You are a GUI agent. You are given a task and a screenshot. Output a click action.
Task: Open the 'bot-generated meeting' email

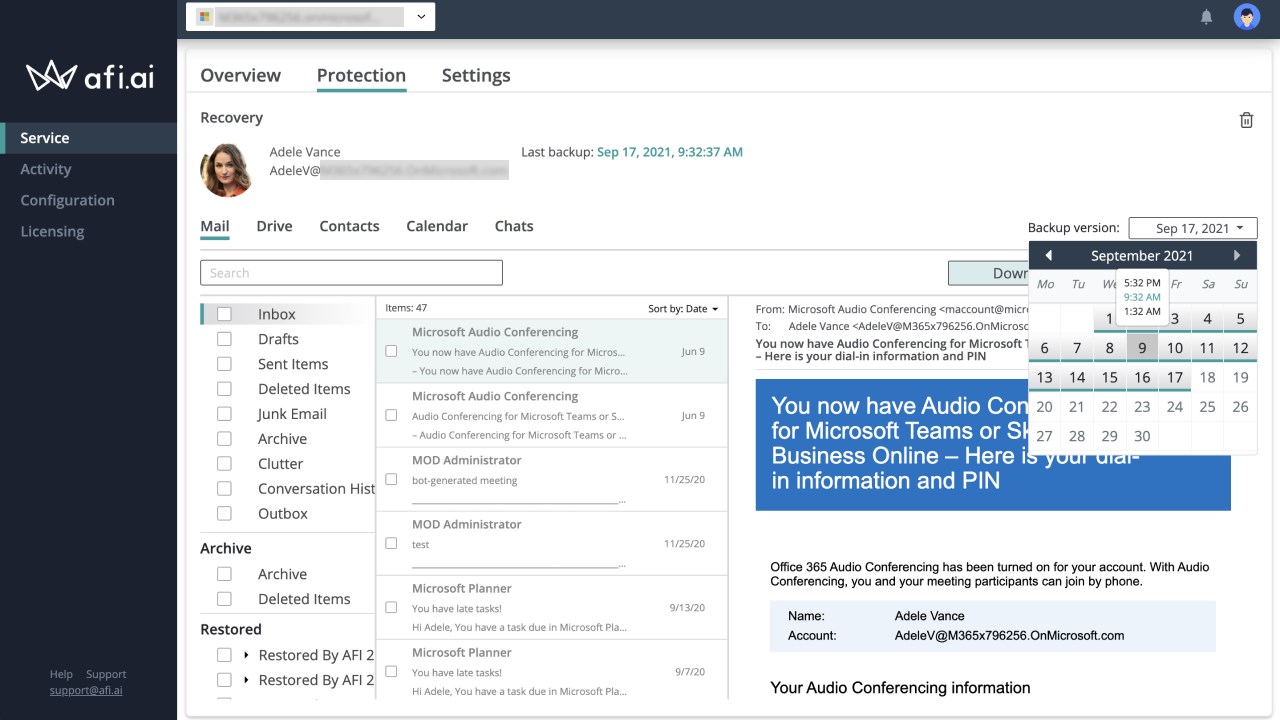[x=552, y=479]
